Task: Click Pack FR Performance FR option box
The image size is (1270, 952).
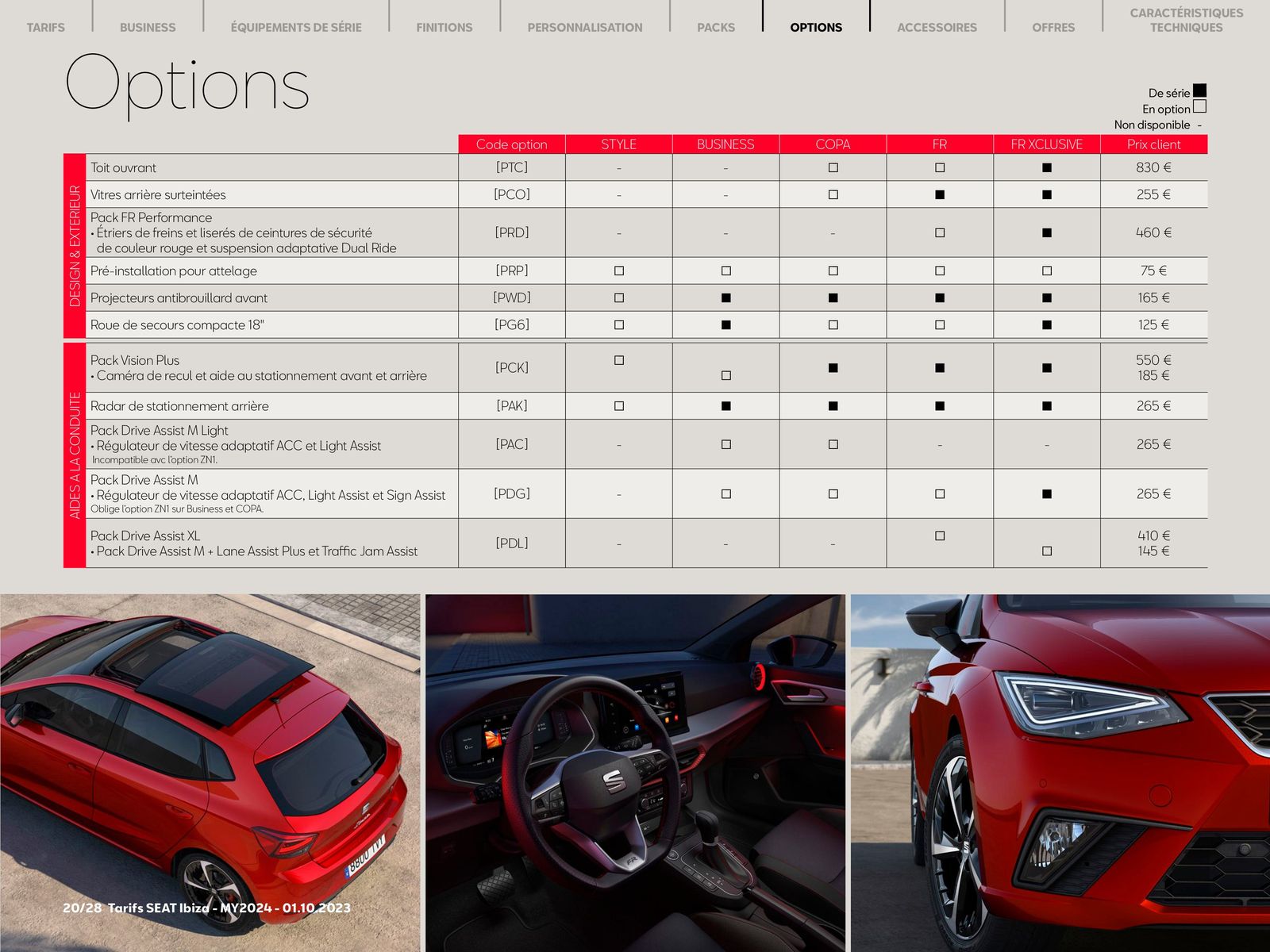Action: pyautogui.click(x=940, y=232)
